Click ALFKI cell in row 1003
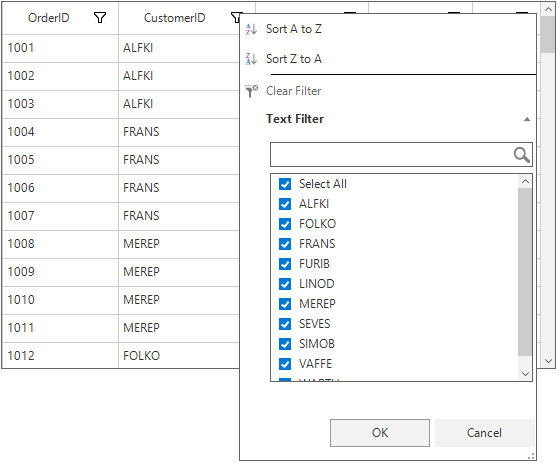This screenshot has height=468, width=560. pyautogui.click(x=179, y=104)
